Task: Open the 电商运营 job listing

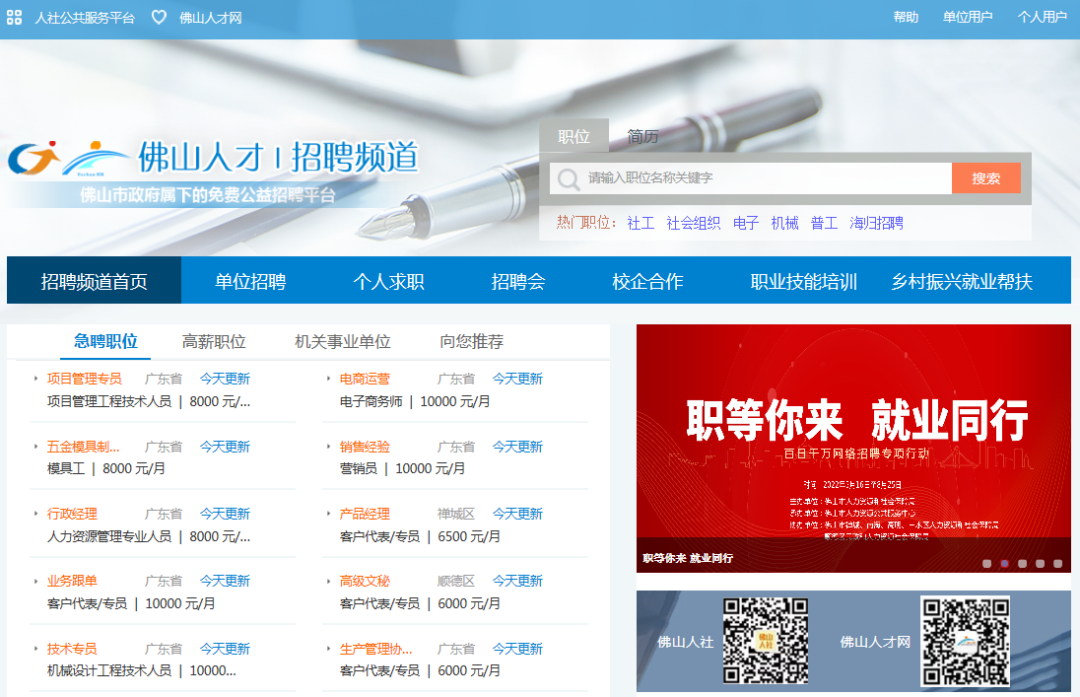Action: pos(364,379)
